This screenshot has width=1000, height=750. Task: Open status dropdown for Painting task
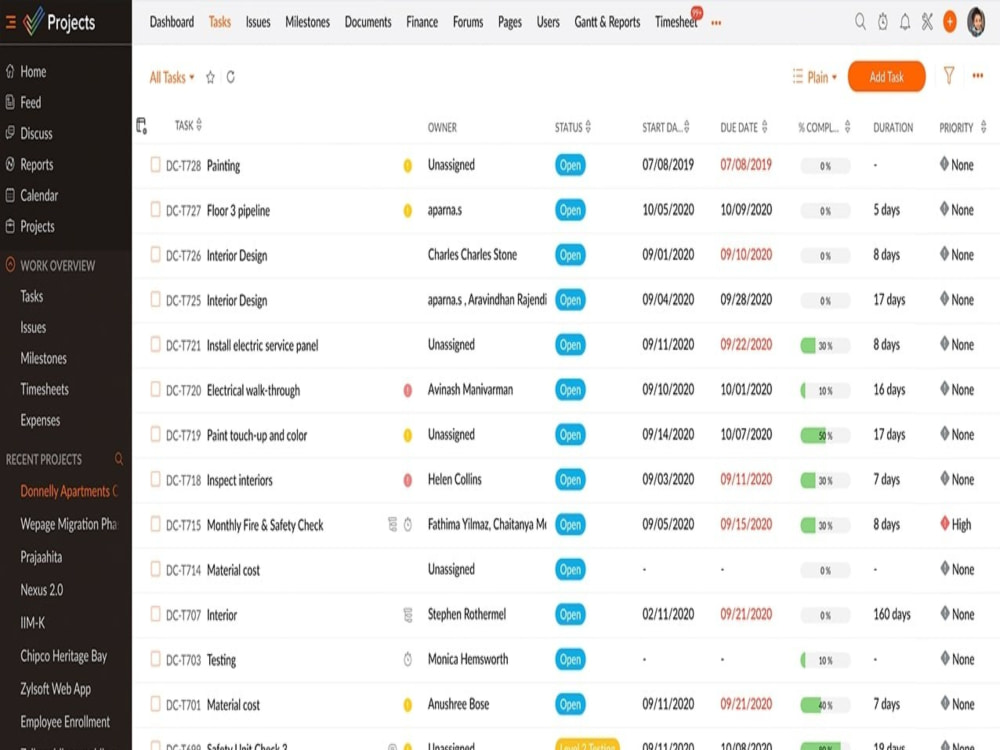tap(570, 165)
